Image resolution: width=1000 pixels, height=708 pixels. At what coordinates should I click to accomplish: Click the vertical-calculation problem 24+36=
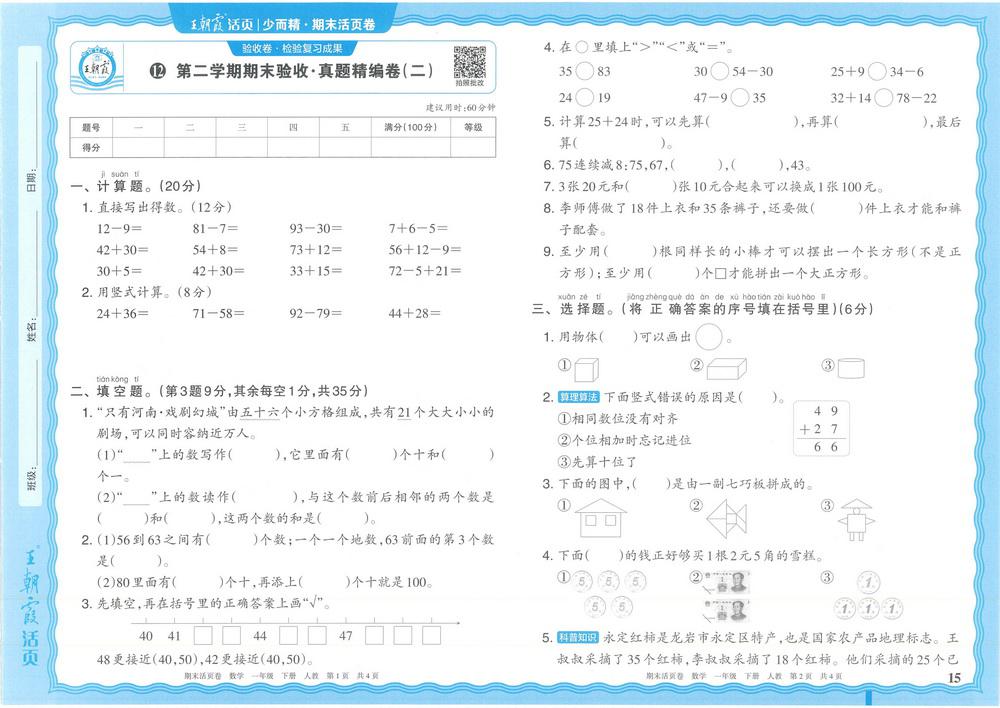pos(123,313)
